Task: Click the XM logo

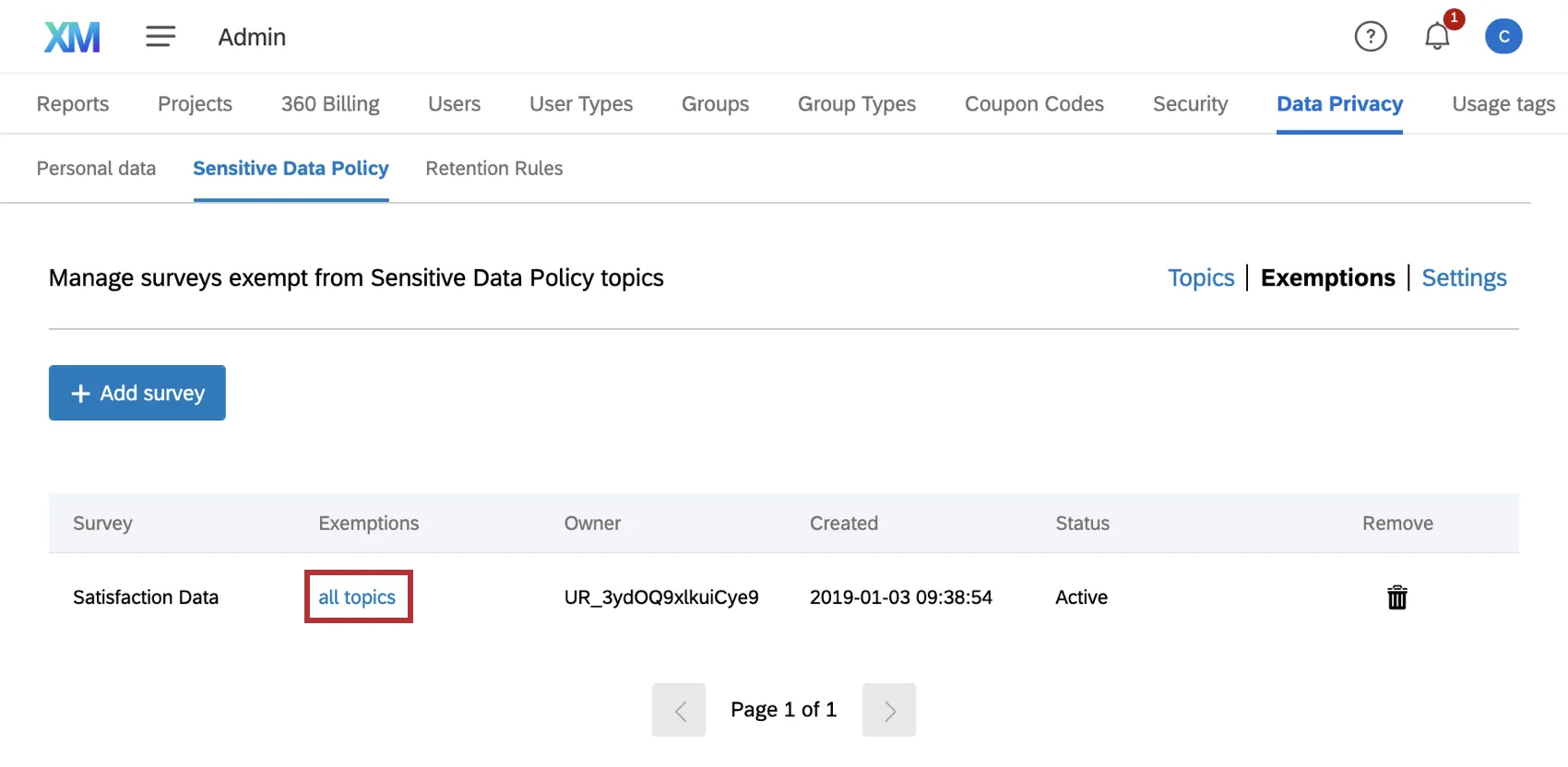Action: (x=72, y=37)
